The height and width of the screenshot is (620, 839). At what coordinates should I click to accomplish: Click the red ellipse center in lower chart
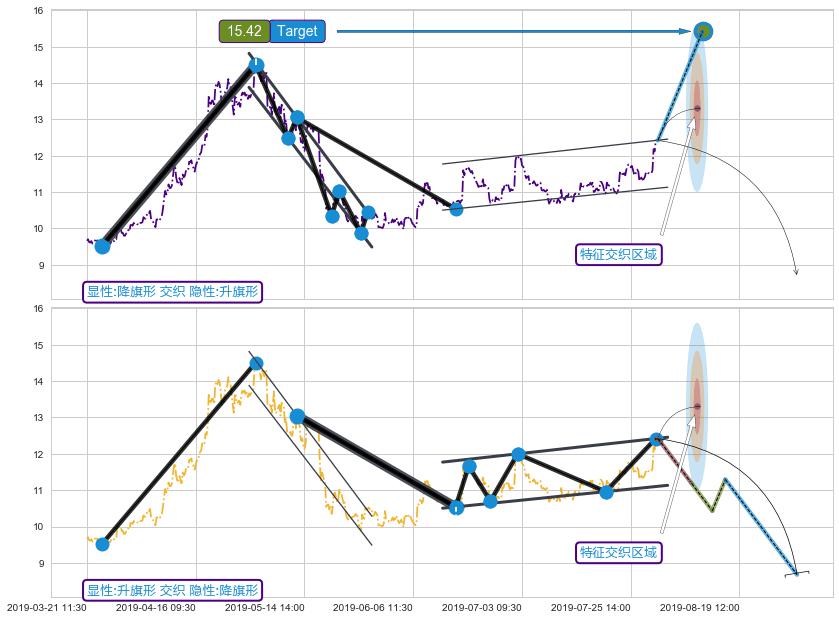click(697, 406)
